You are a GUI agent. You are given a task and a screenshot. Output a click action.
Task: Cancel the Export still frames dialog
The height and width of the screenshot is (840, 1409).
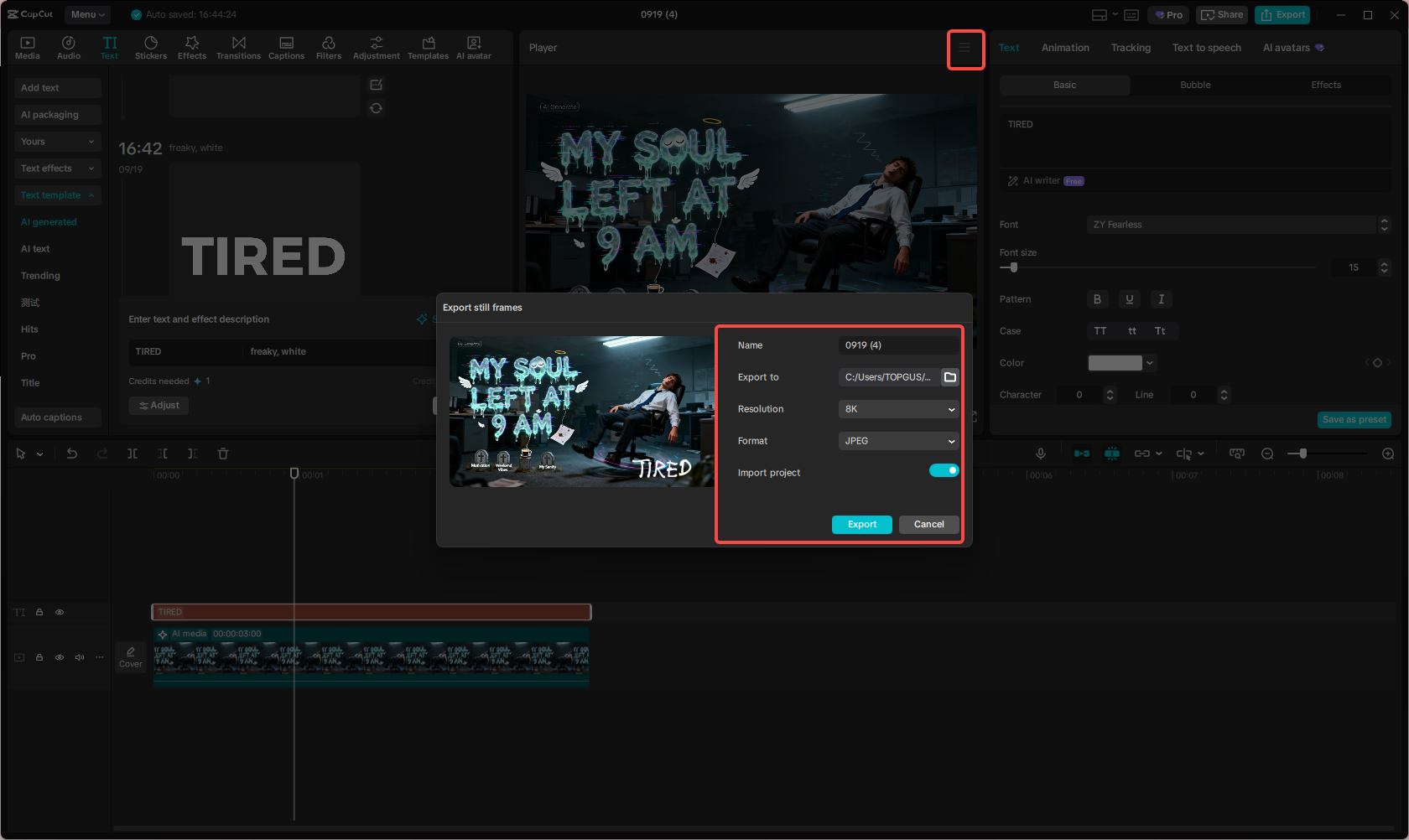click(x=928, y=524)
